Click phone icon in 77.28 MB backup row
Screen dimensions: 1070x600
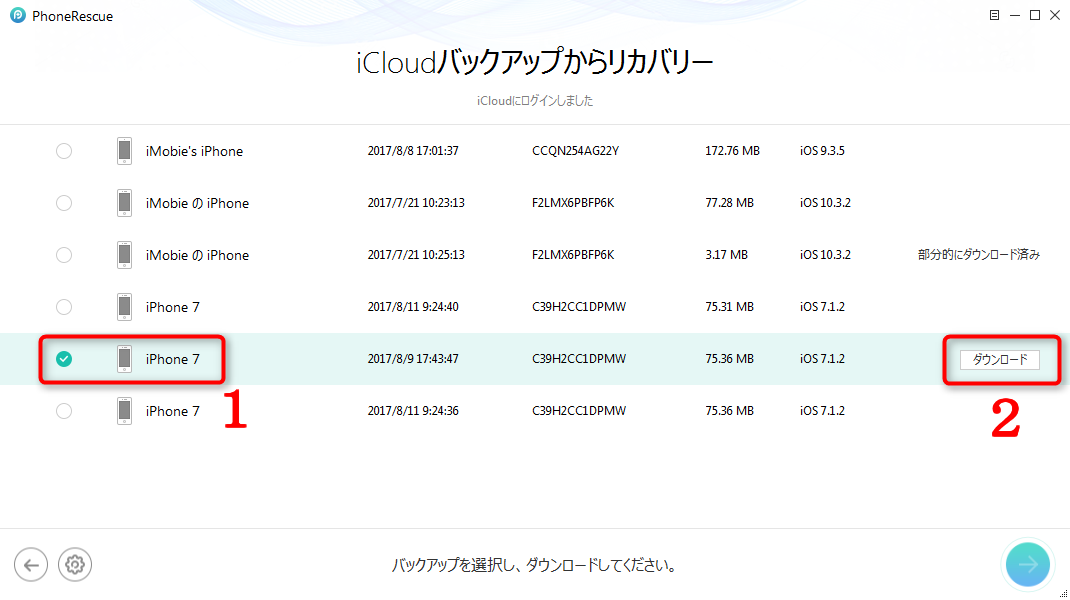(x=124, y=203)
